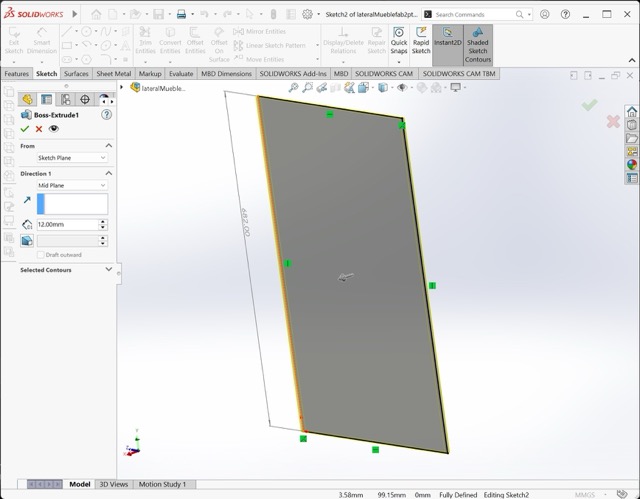The image size is (640, 499).
Task: Toggle Shaded Sketch Contours
Action: coord(478,45)
